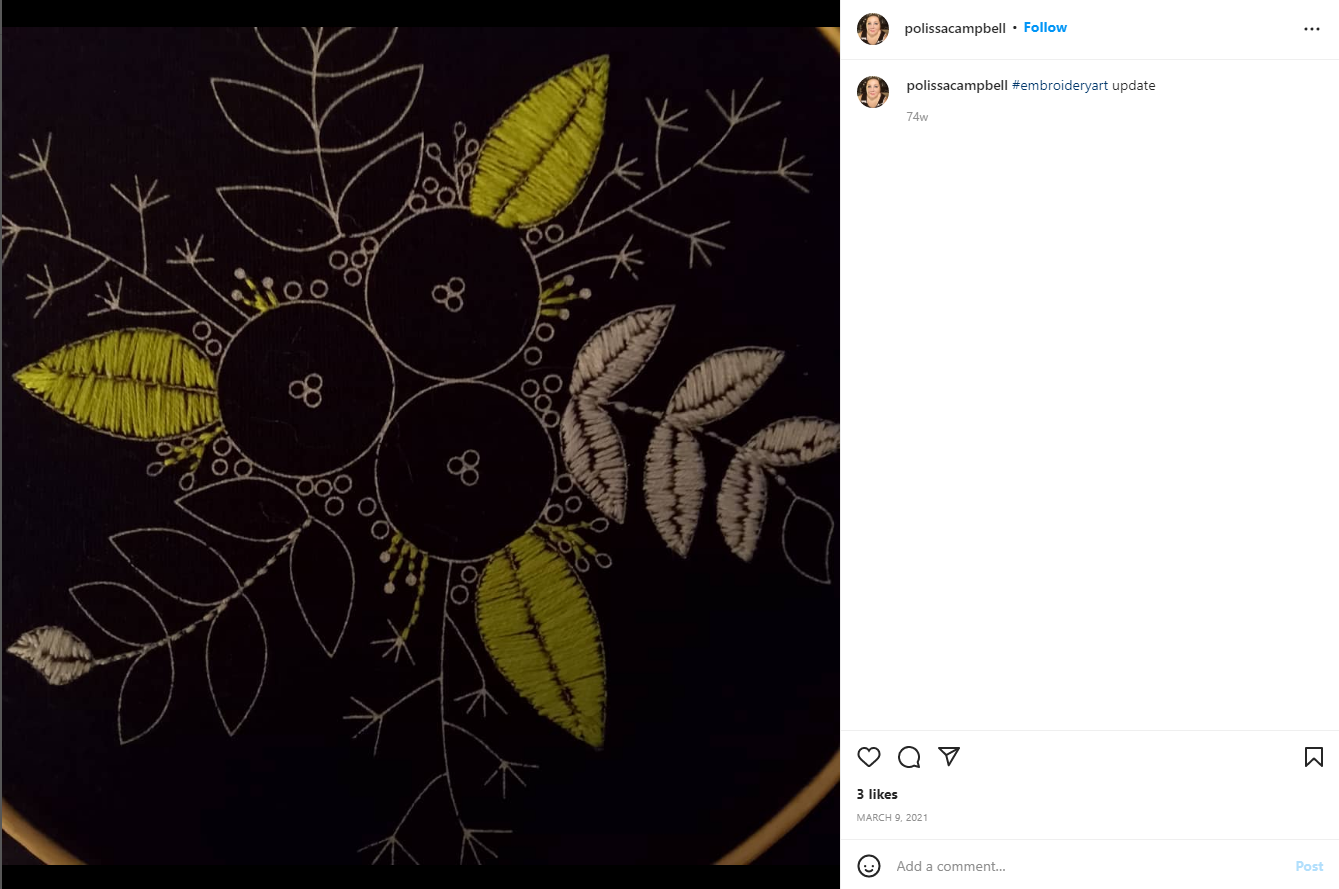Open emoji picker smiley icon
Image resolution: width=1339 pixels, height=889 pixels.
pos(869,866)
